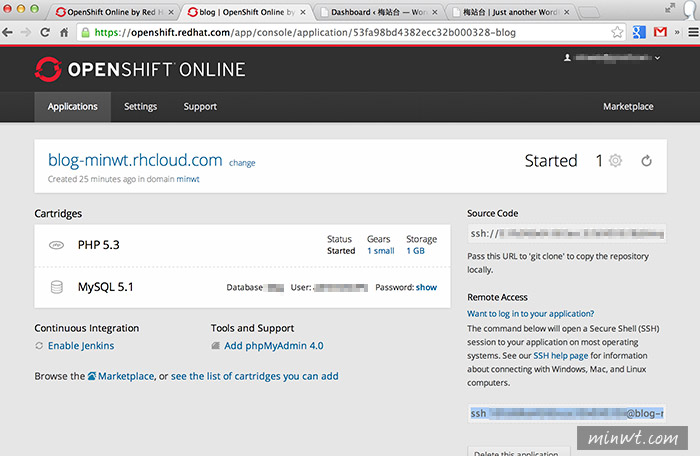Open the Google extension icon

coord(639,32)
